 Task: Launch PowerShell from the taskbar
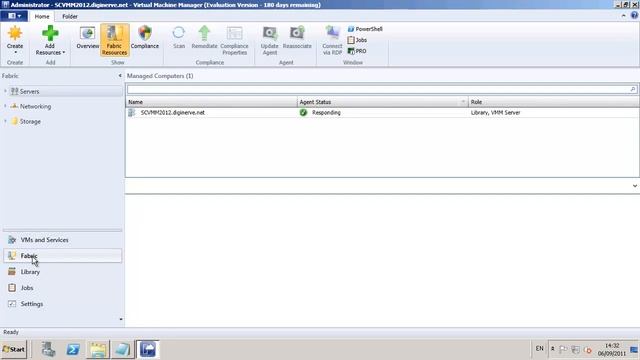(73, 349)
